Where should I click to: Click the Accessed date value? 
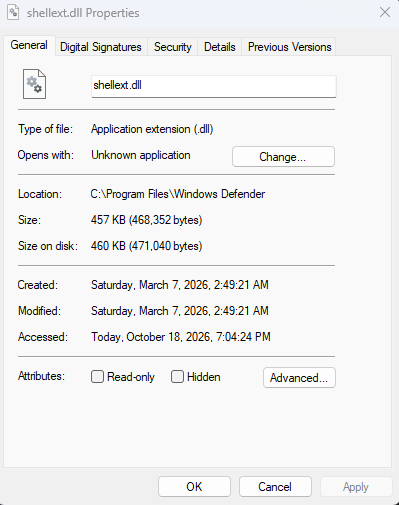tap(181, 337)
